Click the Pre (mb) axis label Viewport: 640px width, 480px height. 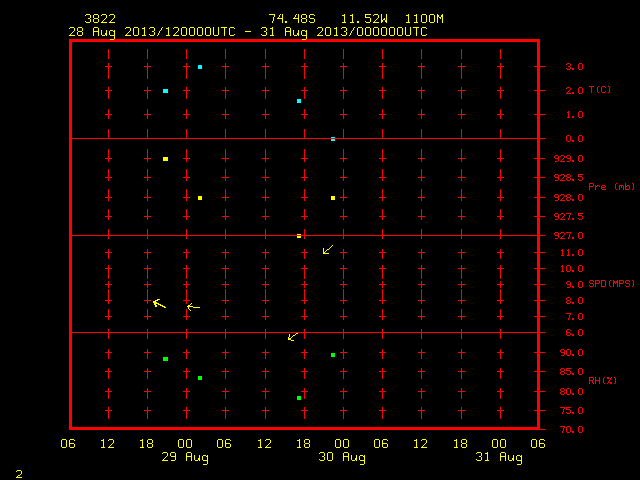click(x=611, y=187)
